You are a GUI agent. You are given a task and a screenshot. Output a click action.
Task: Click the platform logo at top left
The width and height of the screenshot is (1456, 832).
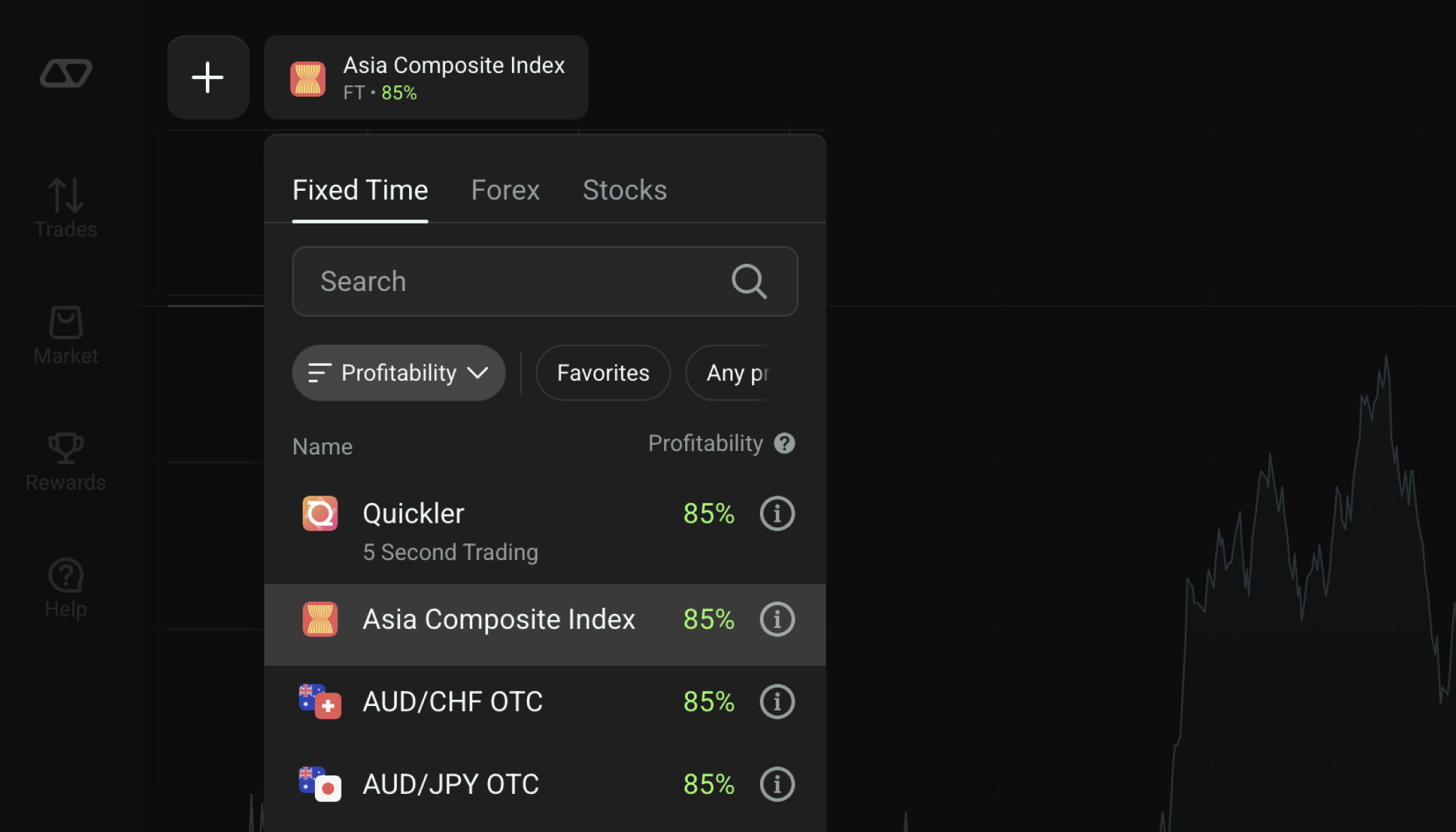coord(66,73)
